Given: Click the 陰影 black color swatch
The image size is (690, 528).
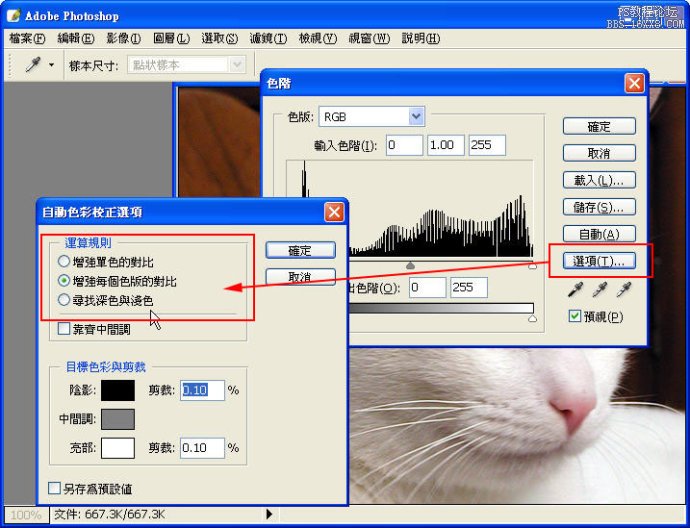Looking at the screenshot, I should [x=117, y=390].
